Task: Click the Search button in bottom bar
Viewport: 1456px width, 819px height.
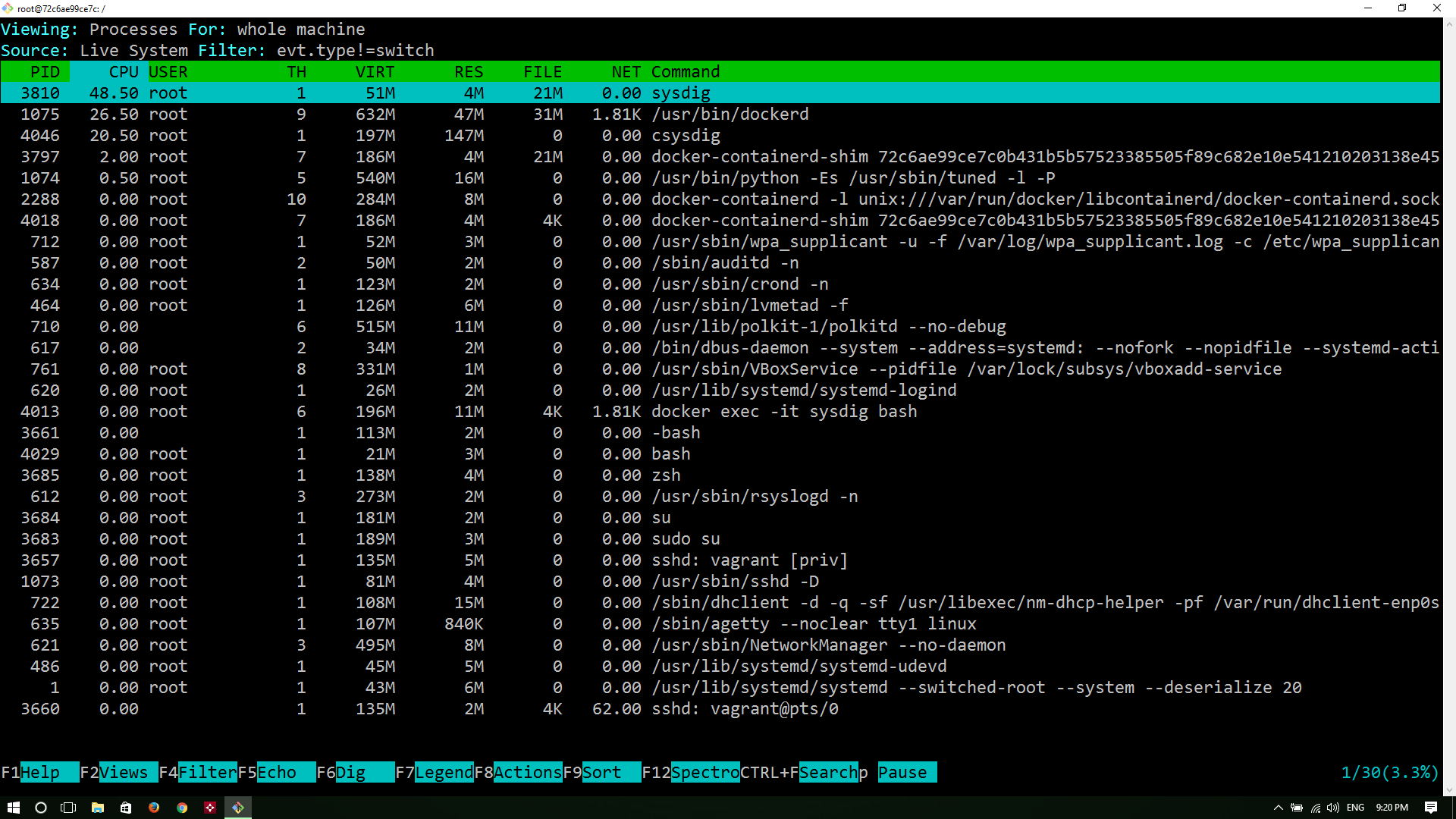Action: coord(829,772)
